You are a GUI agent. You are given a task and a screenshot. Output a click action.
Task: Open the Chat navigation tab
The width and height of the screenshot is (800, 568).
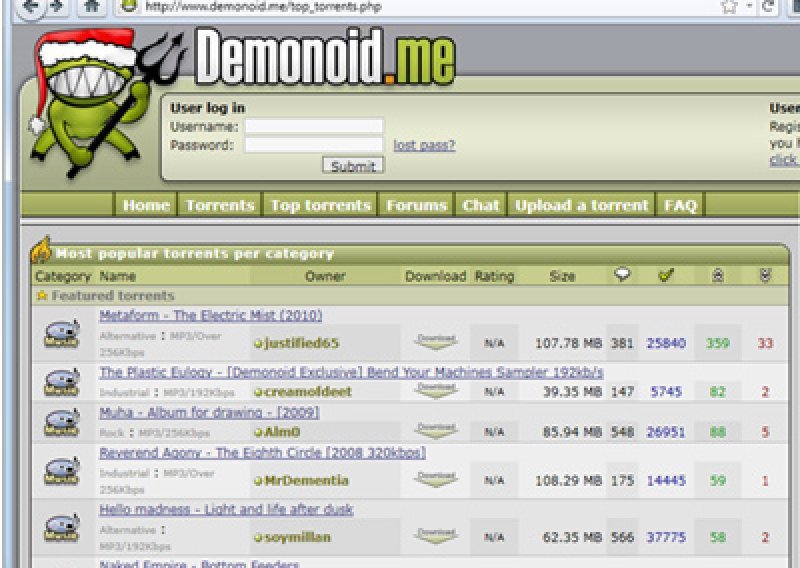(481, 205)
